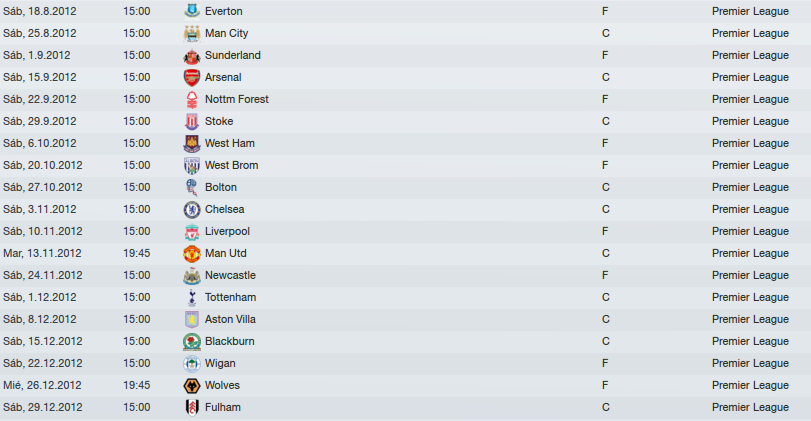Click the Newcastle team name

tap(230, 275)
